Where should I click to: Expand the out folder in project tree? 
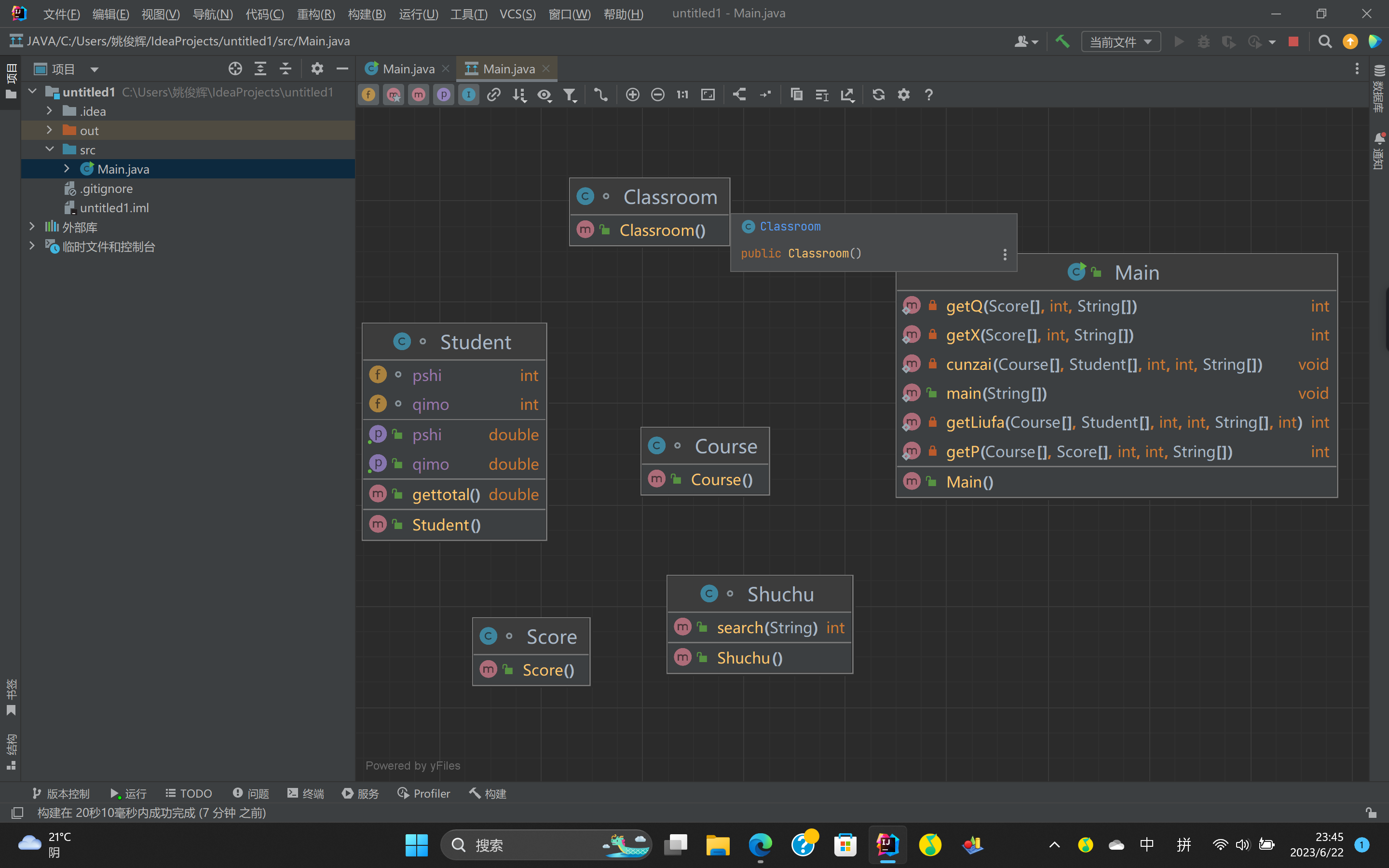(x=49, y=130)
